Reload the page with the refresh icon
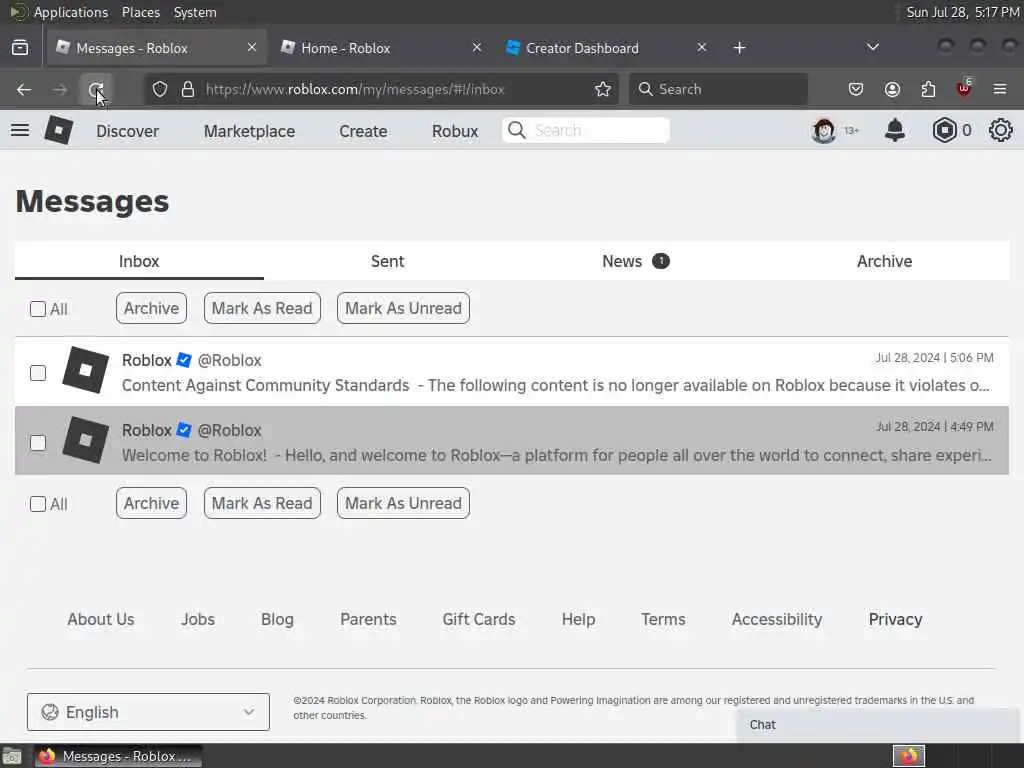The height and width of the screenshot is (768, 1024). [x=96, y=89]
